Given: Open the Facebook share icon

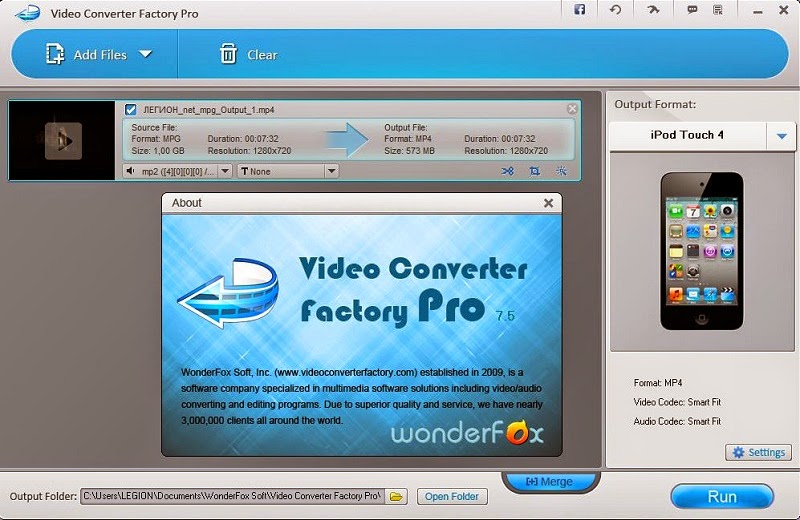Looking at the screenshot, I should pos(580,10).
